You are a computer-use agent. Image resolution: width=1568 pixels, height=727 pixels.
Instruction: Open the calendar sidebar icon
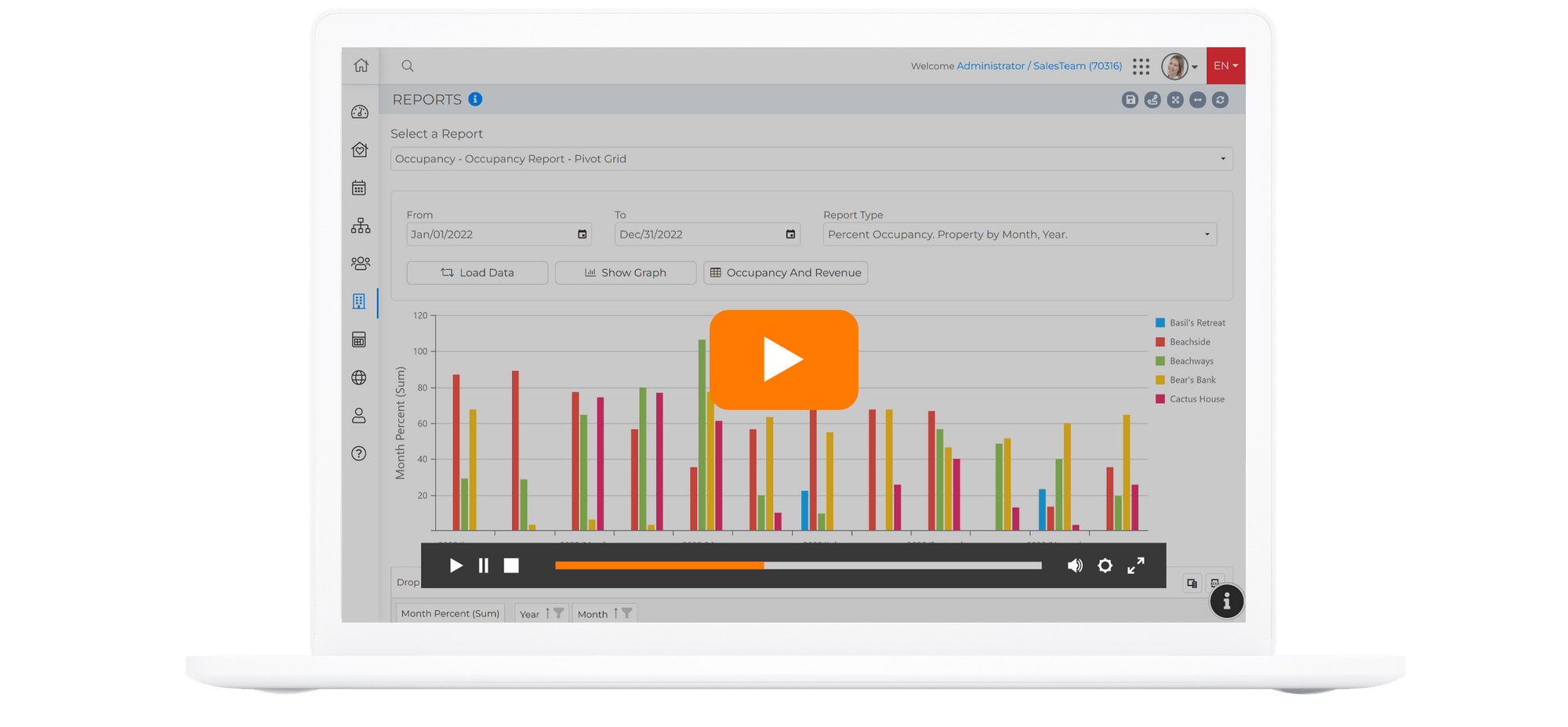[359, 187]
